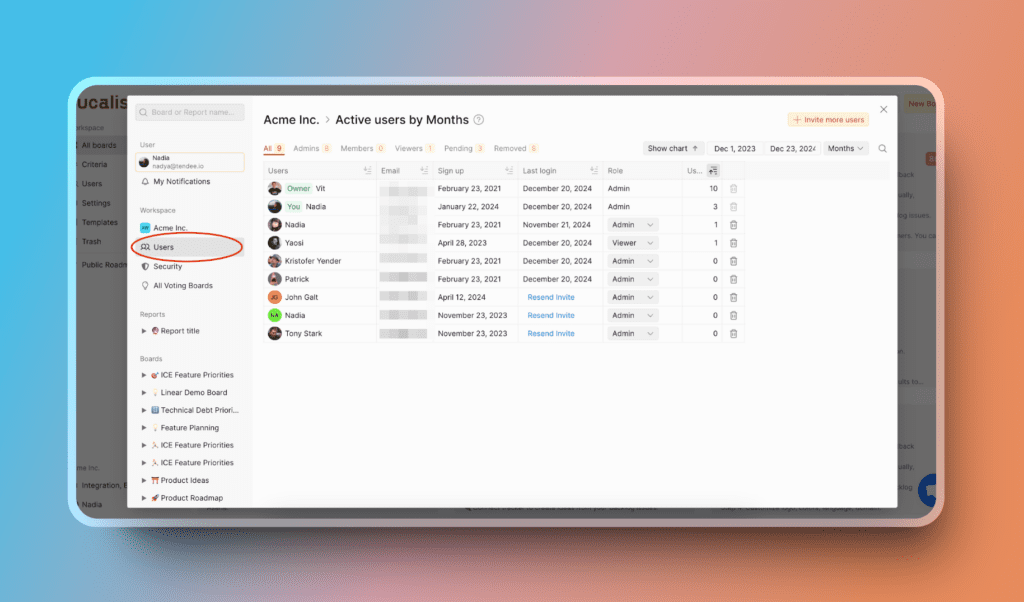Click the lightbulb icon for All Voting Boards
Viewport: 1024px width, 602px height.
(x=146, y=286)
